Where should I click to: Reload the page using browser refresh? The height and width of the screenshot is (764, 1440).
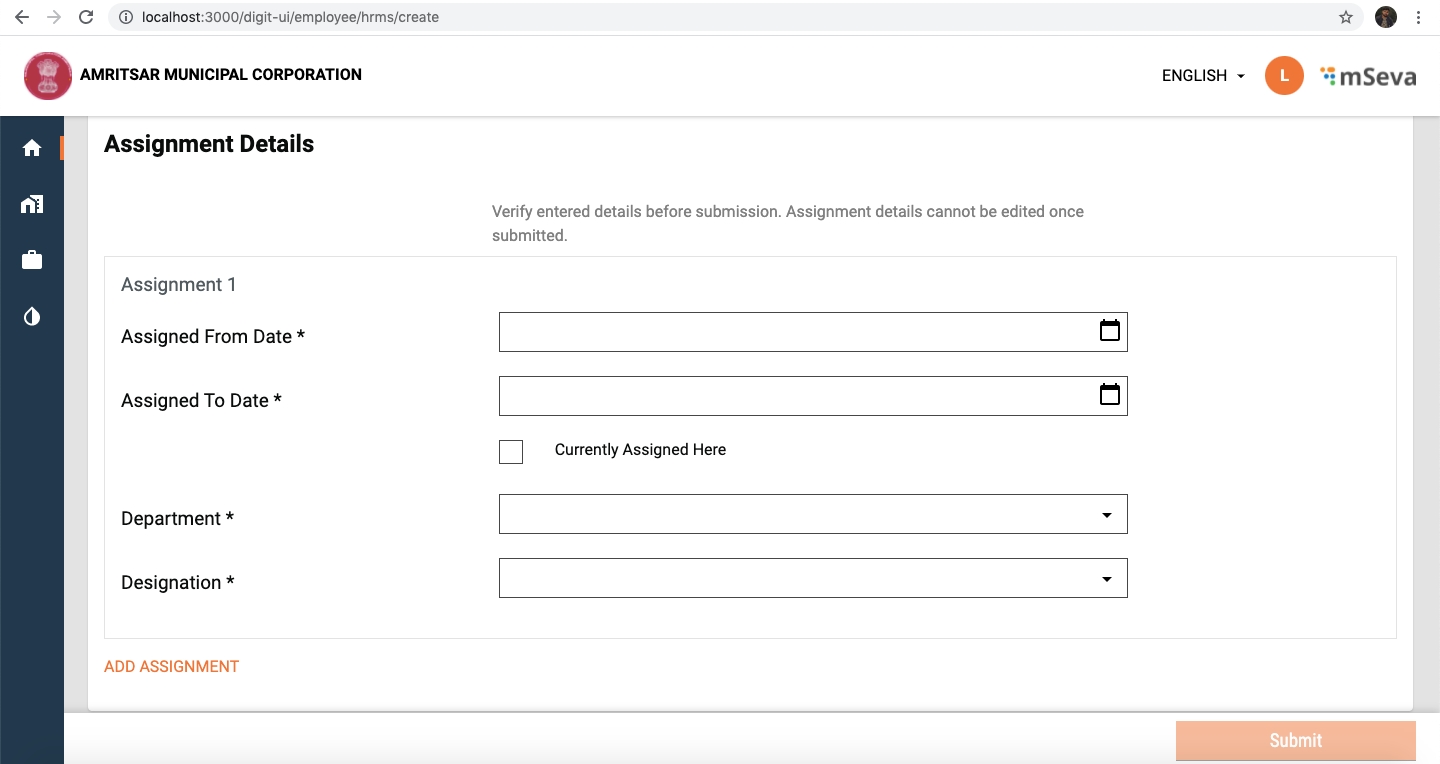(x=86, y=17)
